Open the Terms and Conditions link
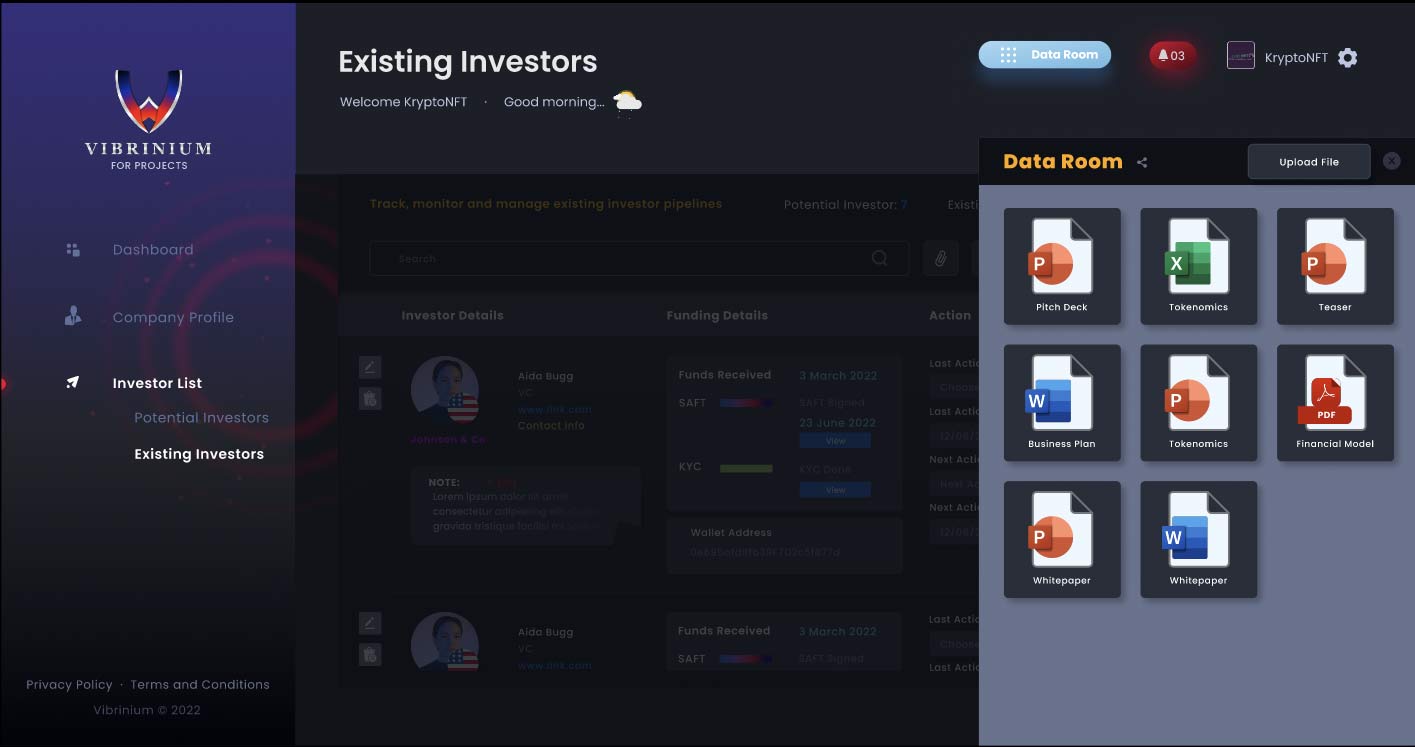Viewport: 1415px width, 747px height. [200, 685]
